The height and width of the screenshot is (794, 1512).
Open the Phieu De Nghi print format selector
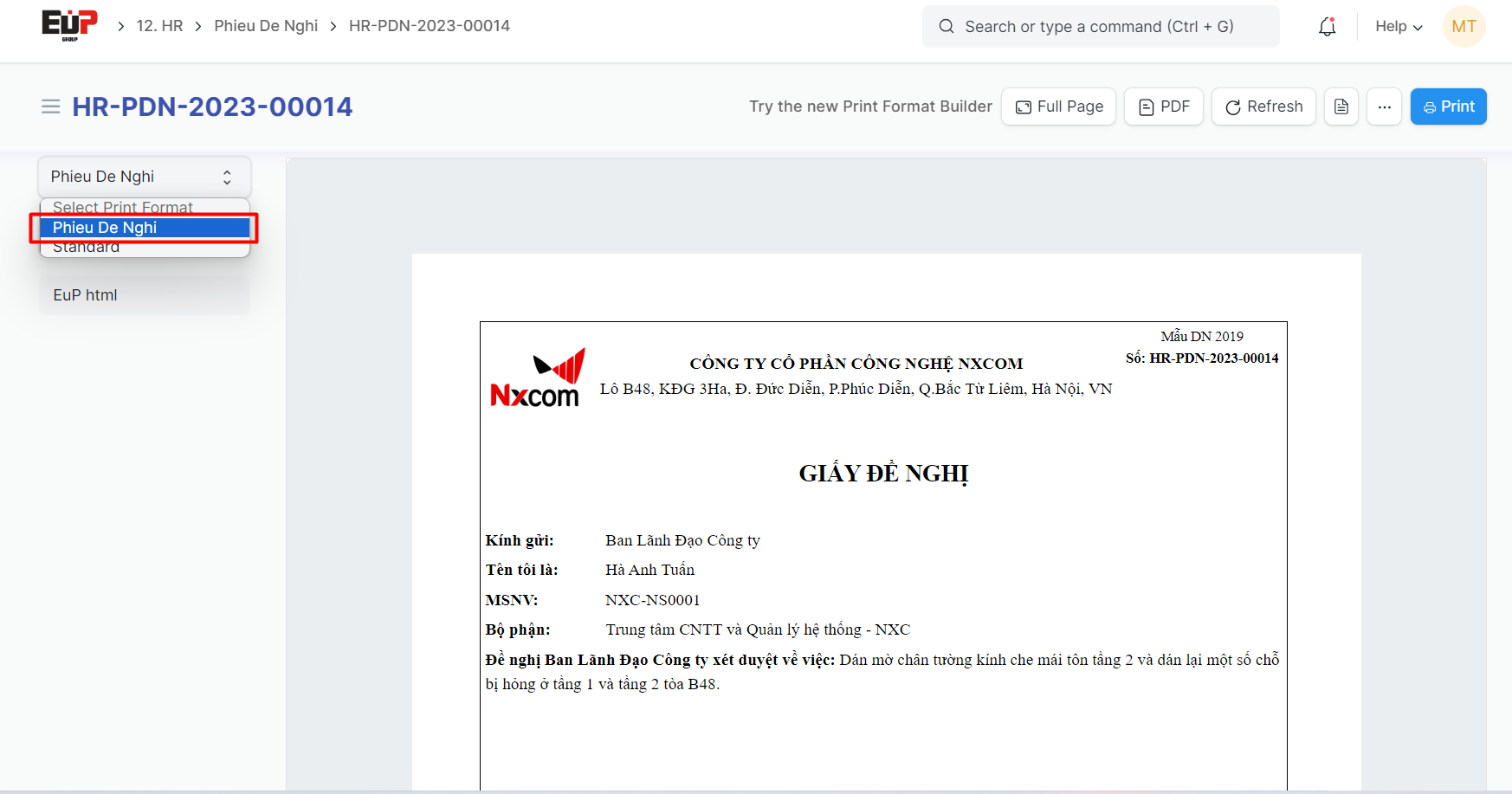pyautogui.click(x=144, y=177)
